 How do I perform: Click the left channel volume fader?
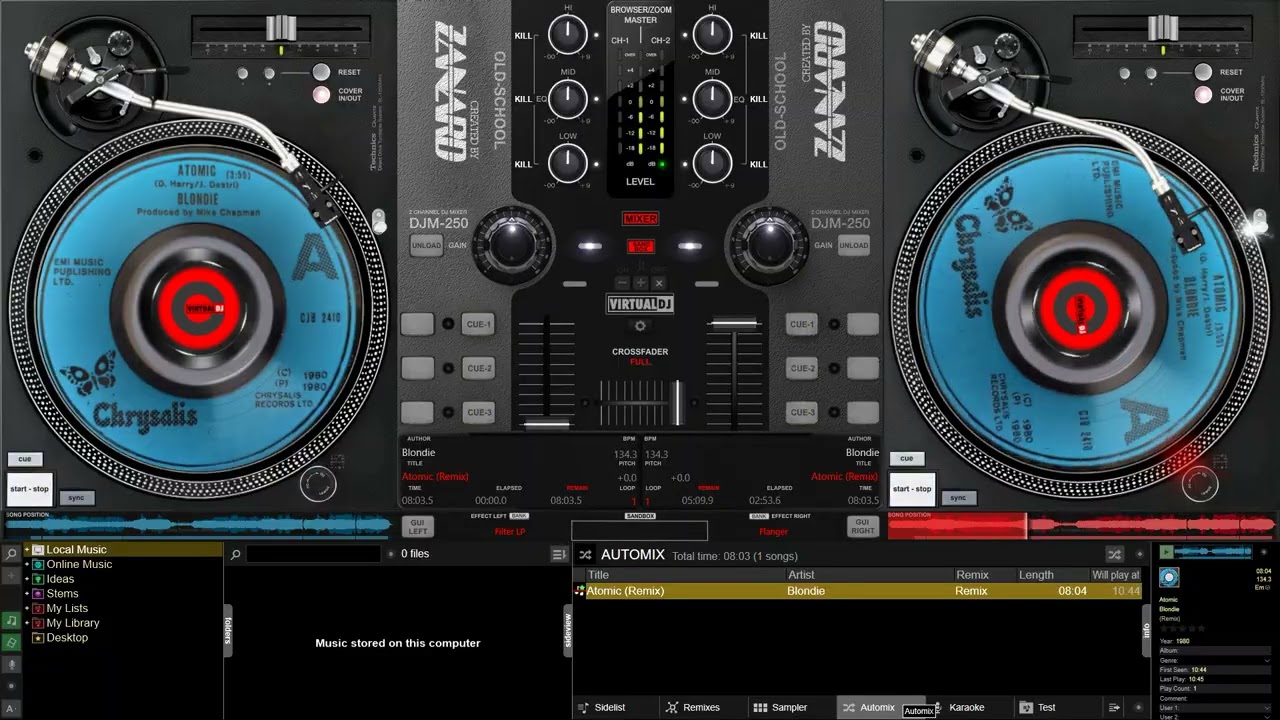546,423
